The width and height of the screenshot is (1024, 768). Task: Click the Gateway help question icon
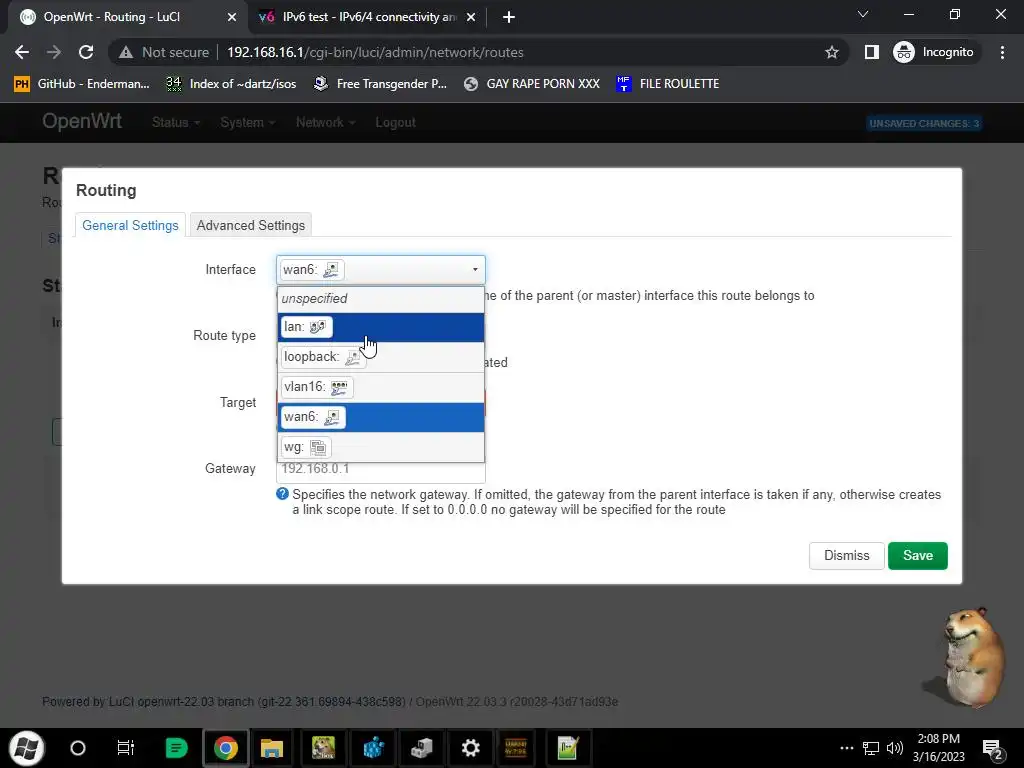coord(282,494)
